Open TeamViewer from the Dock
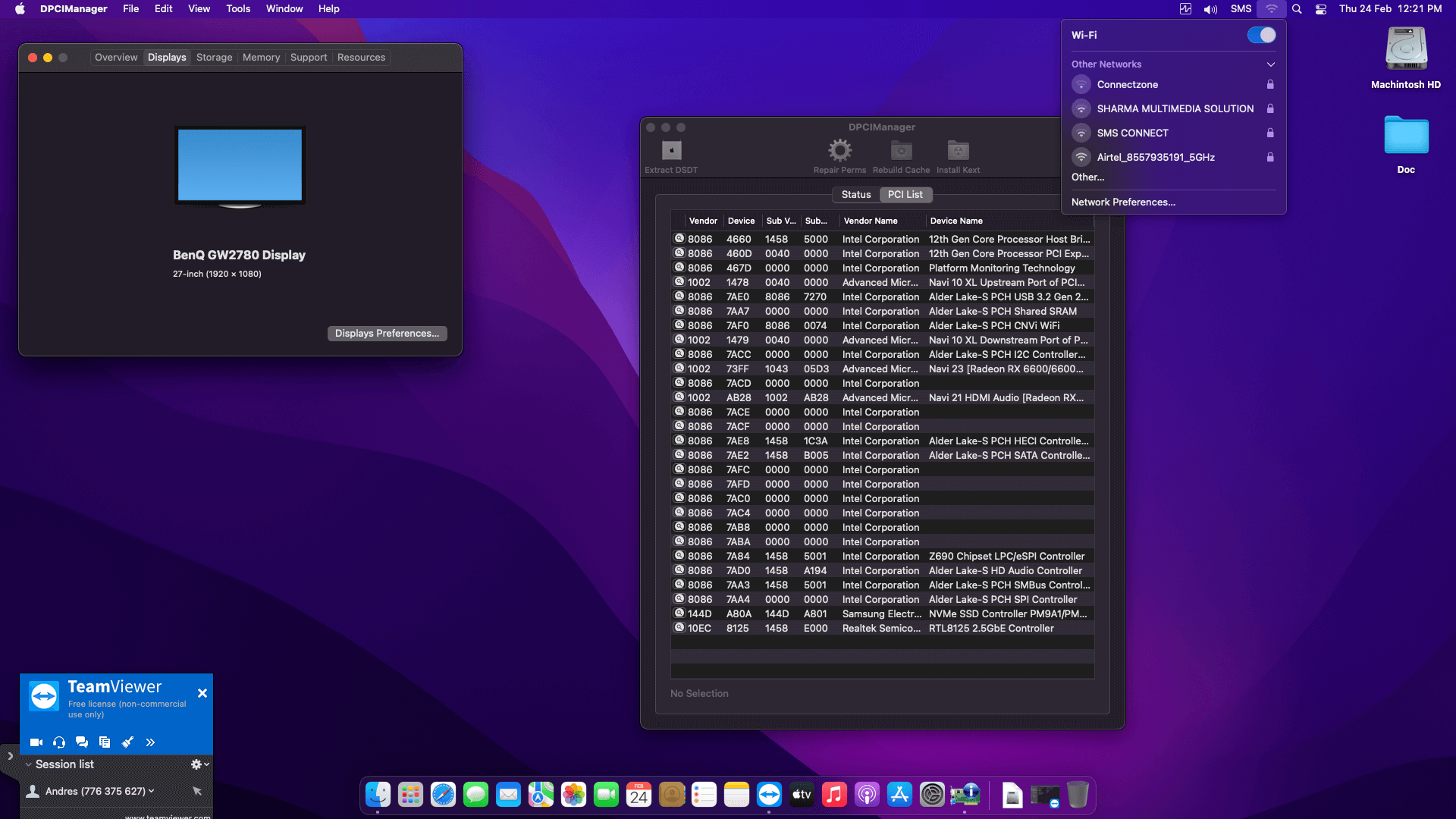The image size is (1456, 819). (769, 795)
